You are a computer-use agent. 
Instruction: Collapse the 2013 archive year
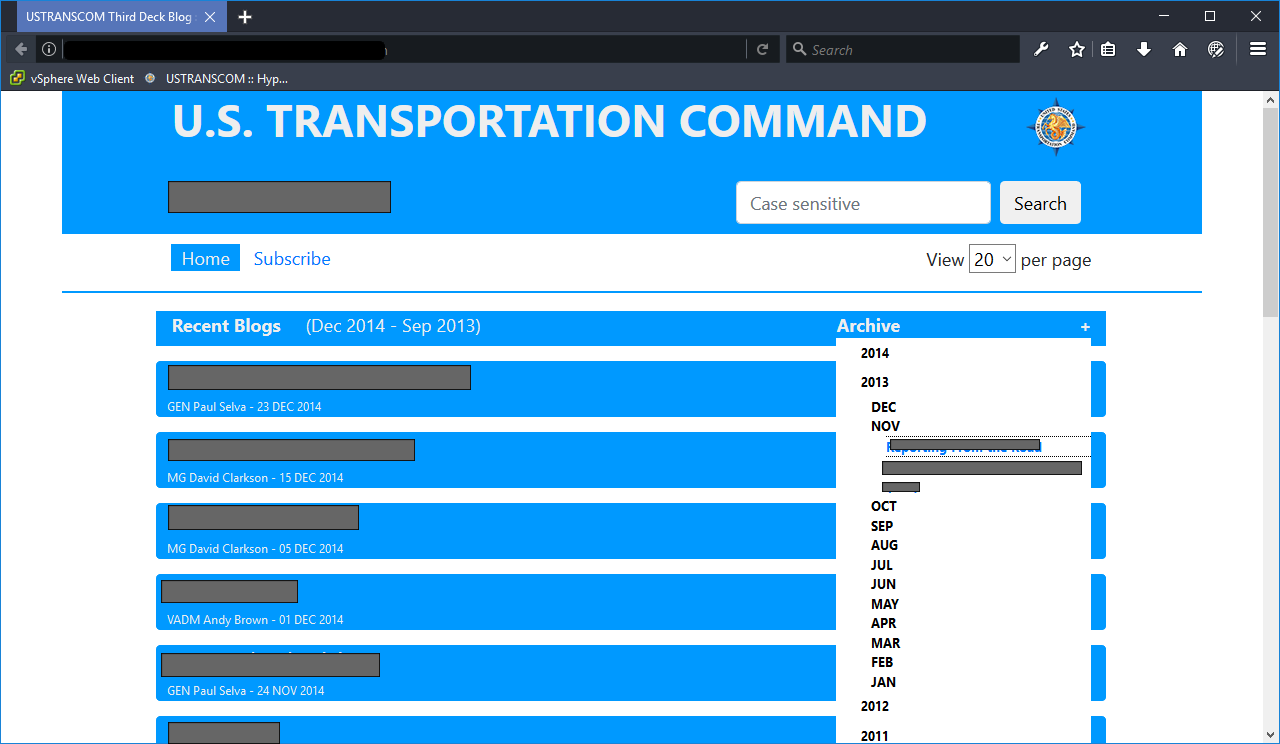[875, 382]
